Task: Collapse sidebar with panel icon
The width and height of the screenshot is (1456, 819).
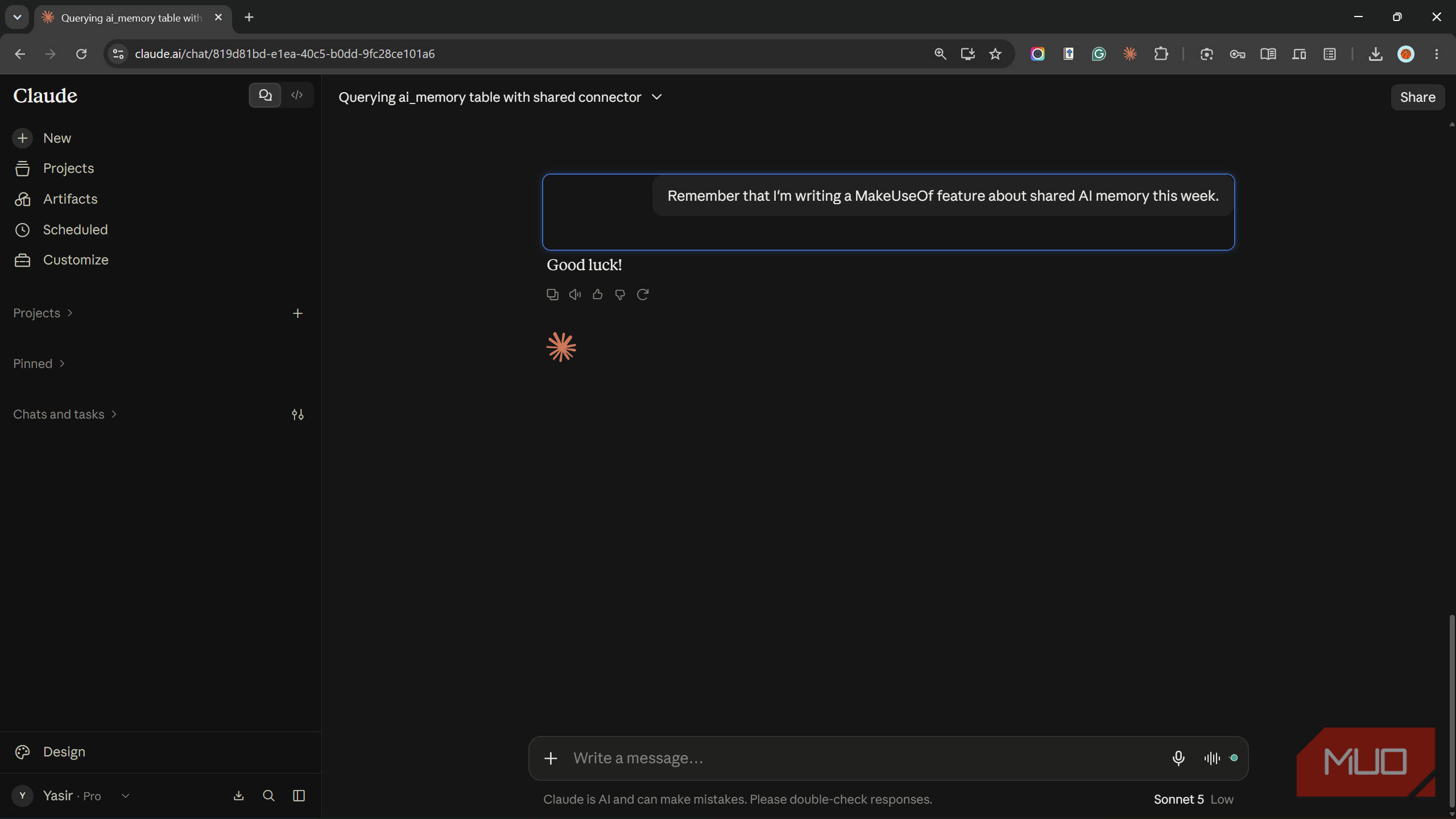Action: 299,796
